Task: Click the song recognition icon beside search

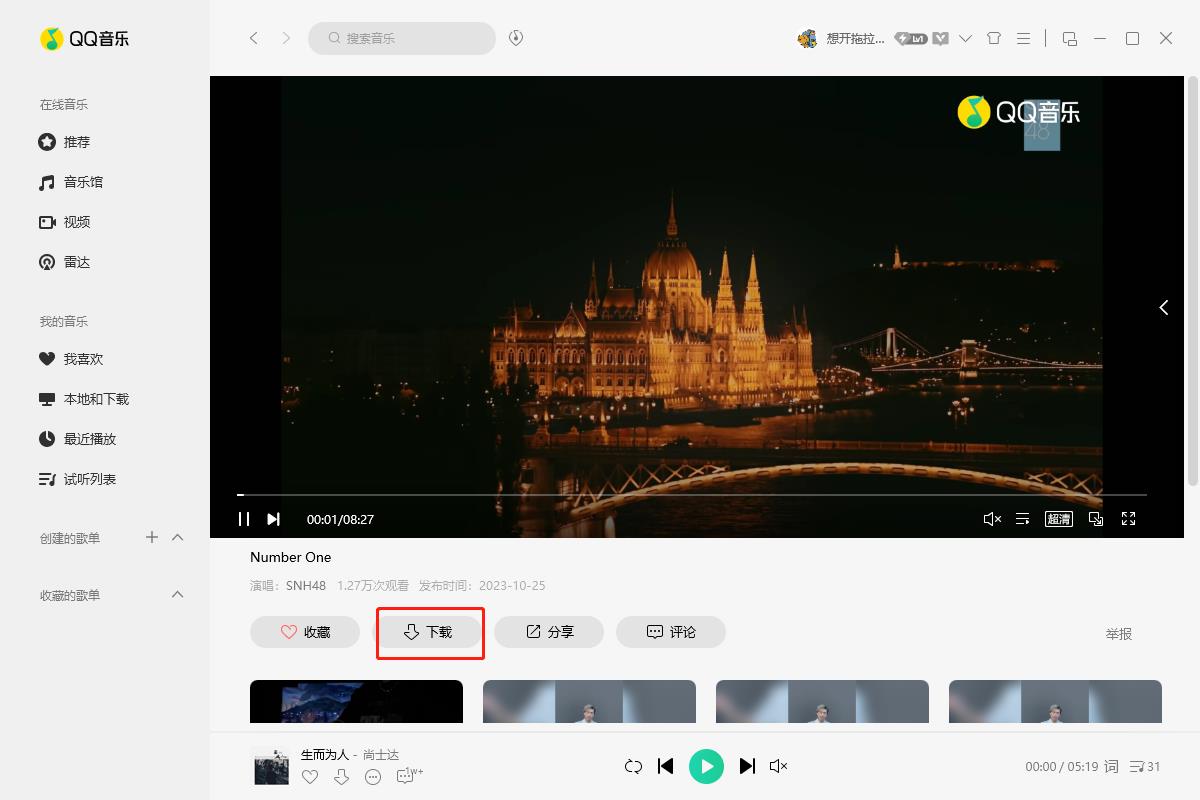Action: (516, 38)
